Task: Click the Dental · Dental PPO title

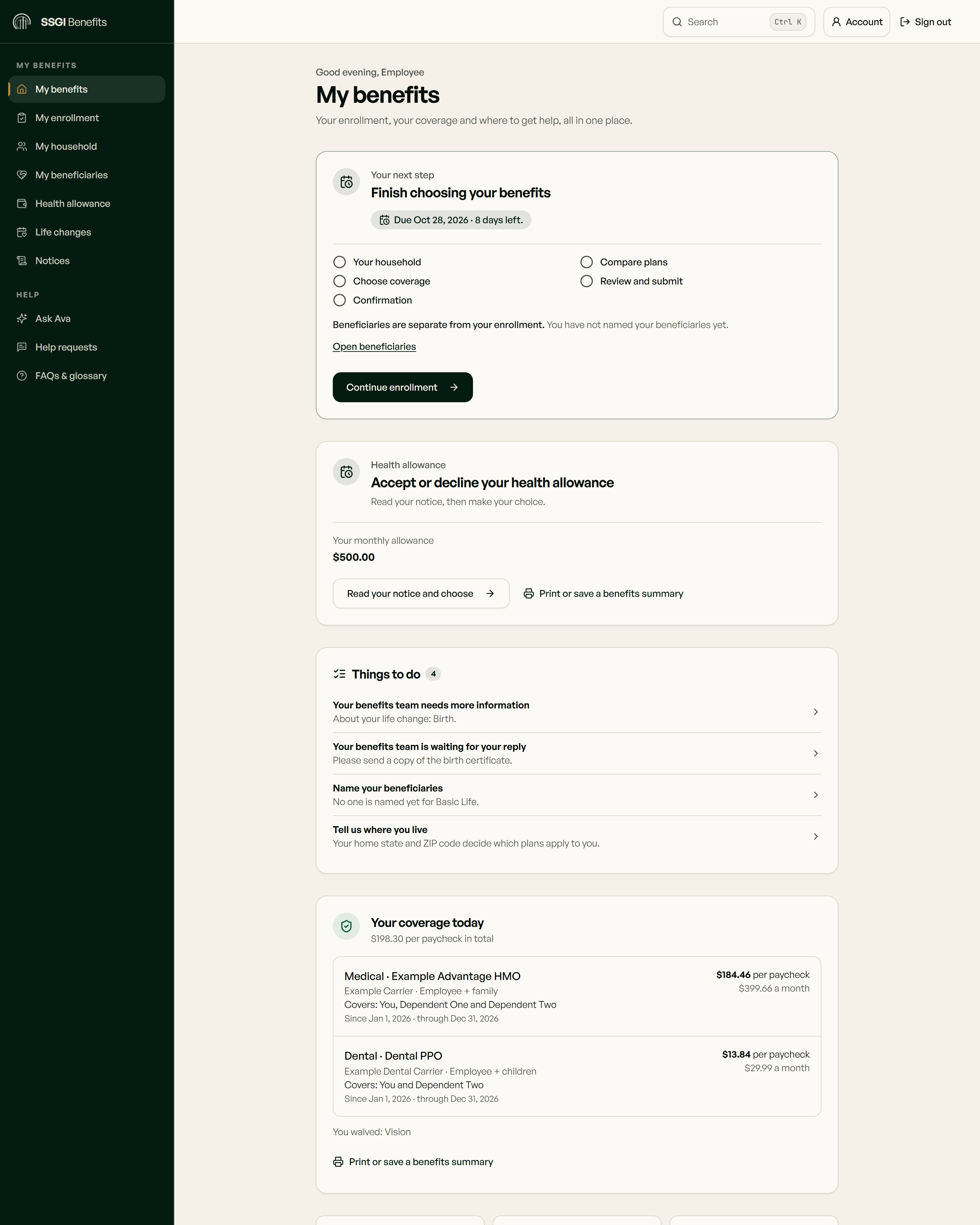Action: [x=393, y=1056]
